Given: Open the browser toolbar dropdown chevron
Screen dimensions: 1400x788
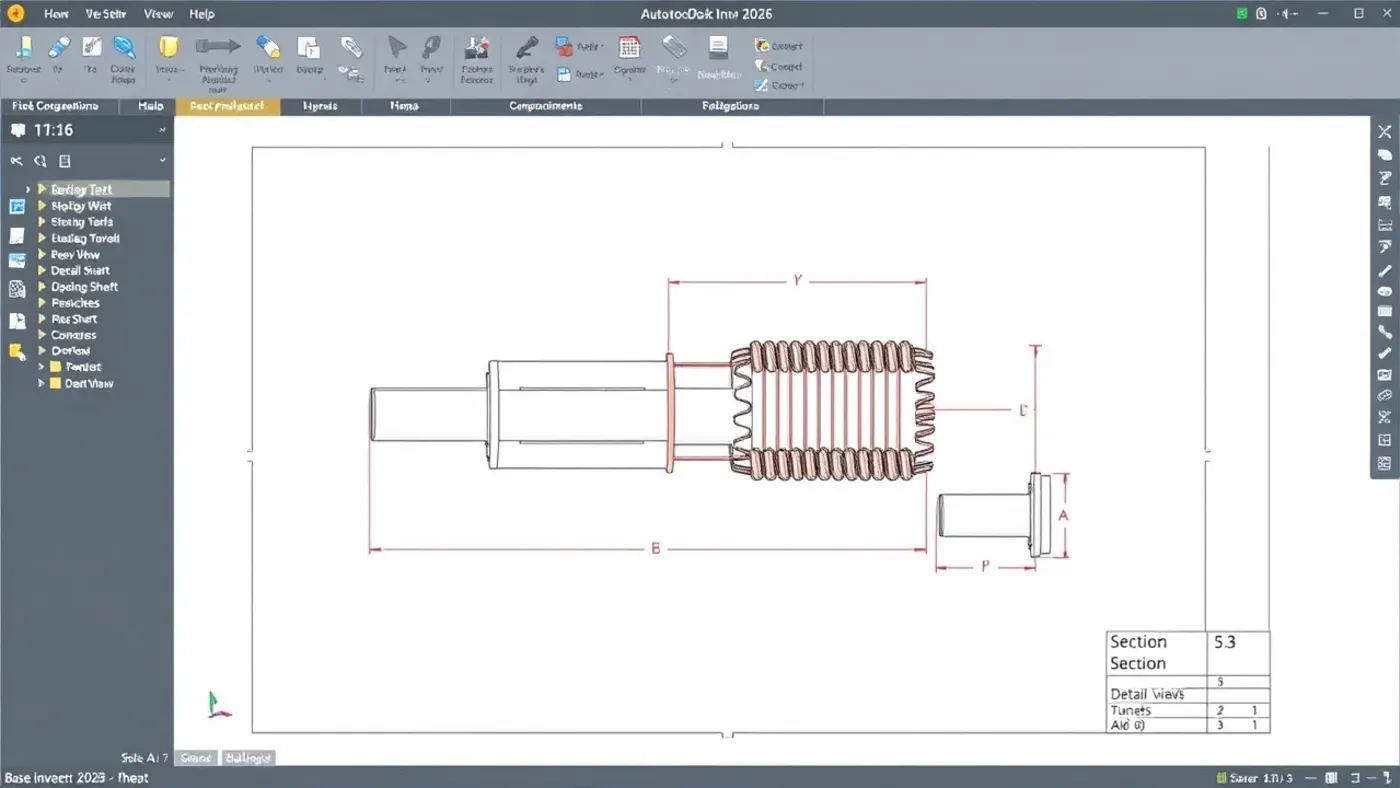Looking at the screenshot, I should [162, 160].
